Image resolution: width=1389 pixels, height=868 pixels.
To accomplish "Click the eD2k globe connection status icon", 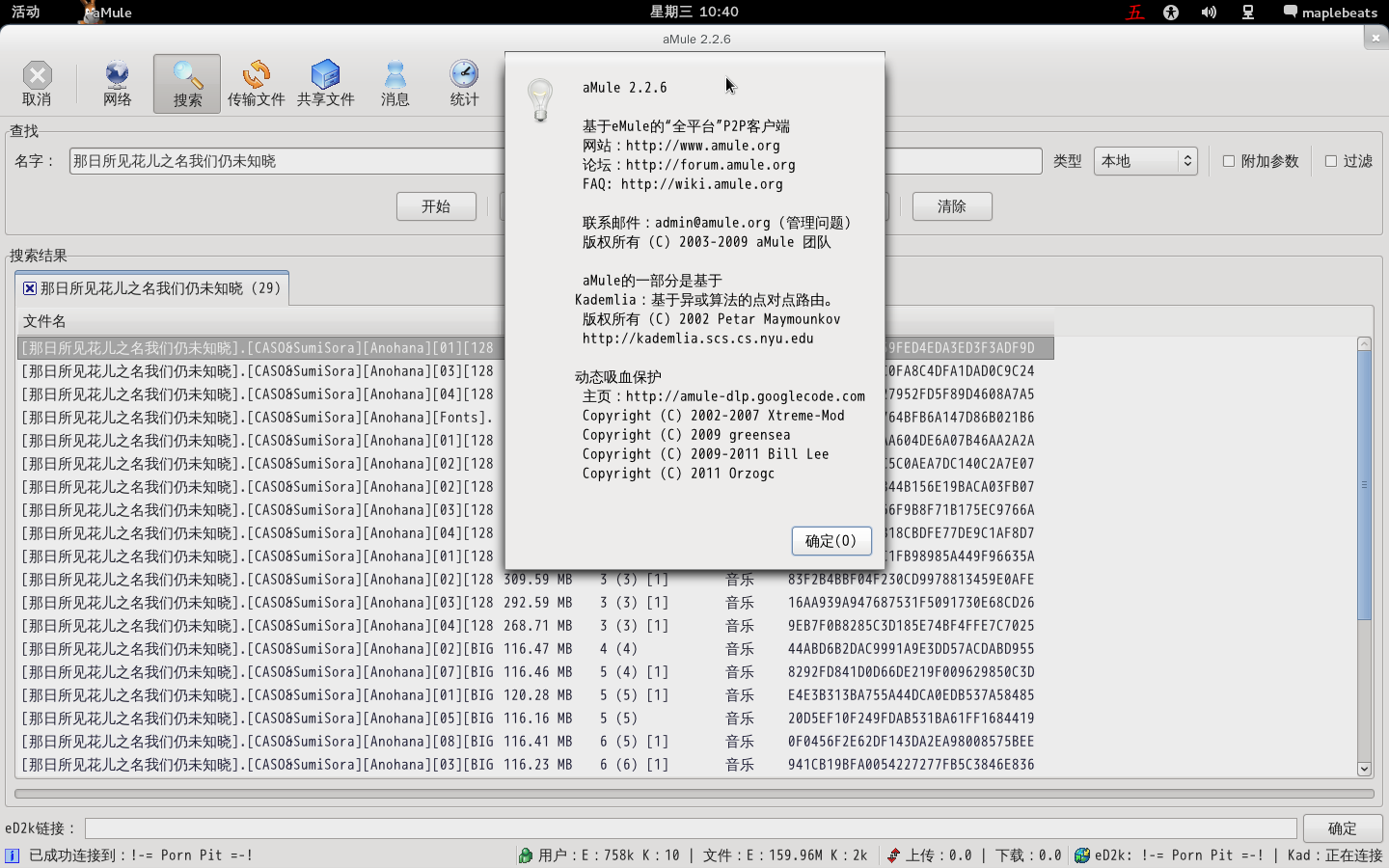I will pos(1082,855).
